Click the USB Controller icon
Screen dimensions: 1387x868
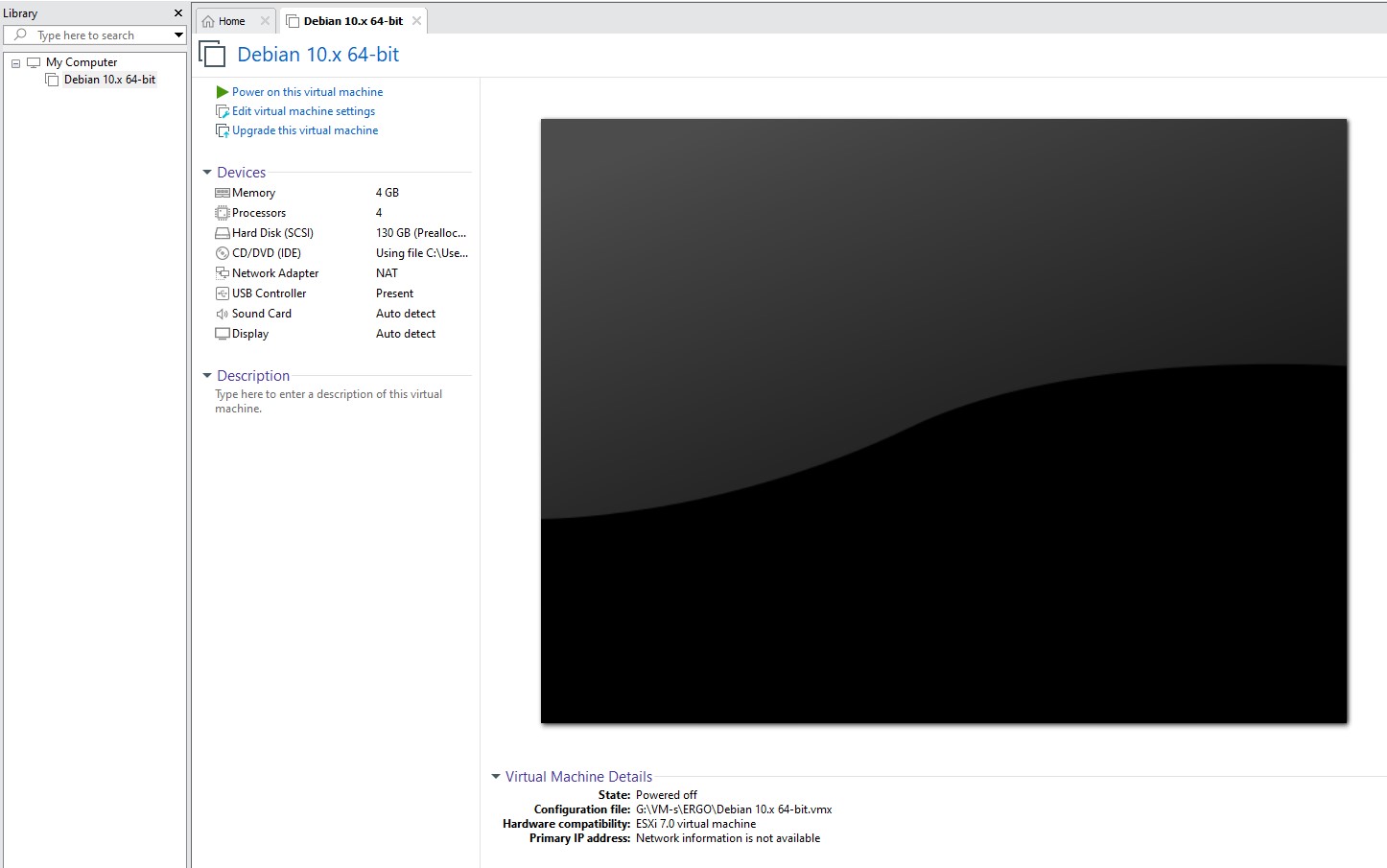click(x=223, y=293)
